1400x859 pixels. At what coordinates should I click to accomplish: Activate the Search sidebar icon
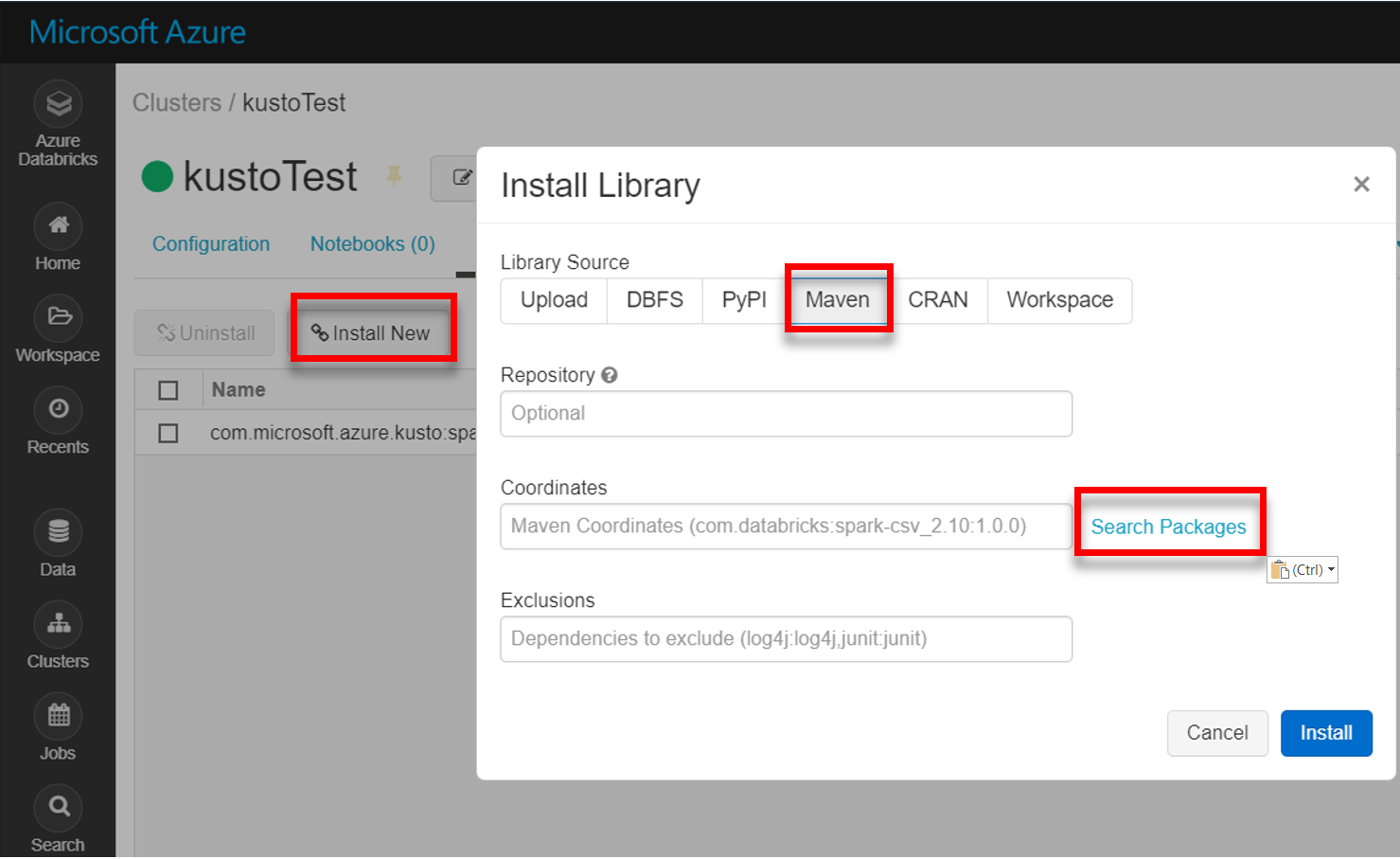coord(58,805)
